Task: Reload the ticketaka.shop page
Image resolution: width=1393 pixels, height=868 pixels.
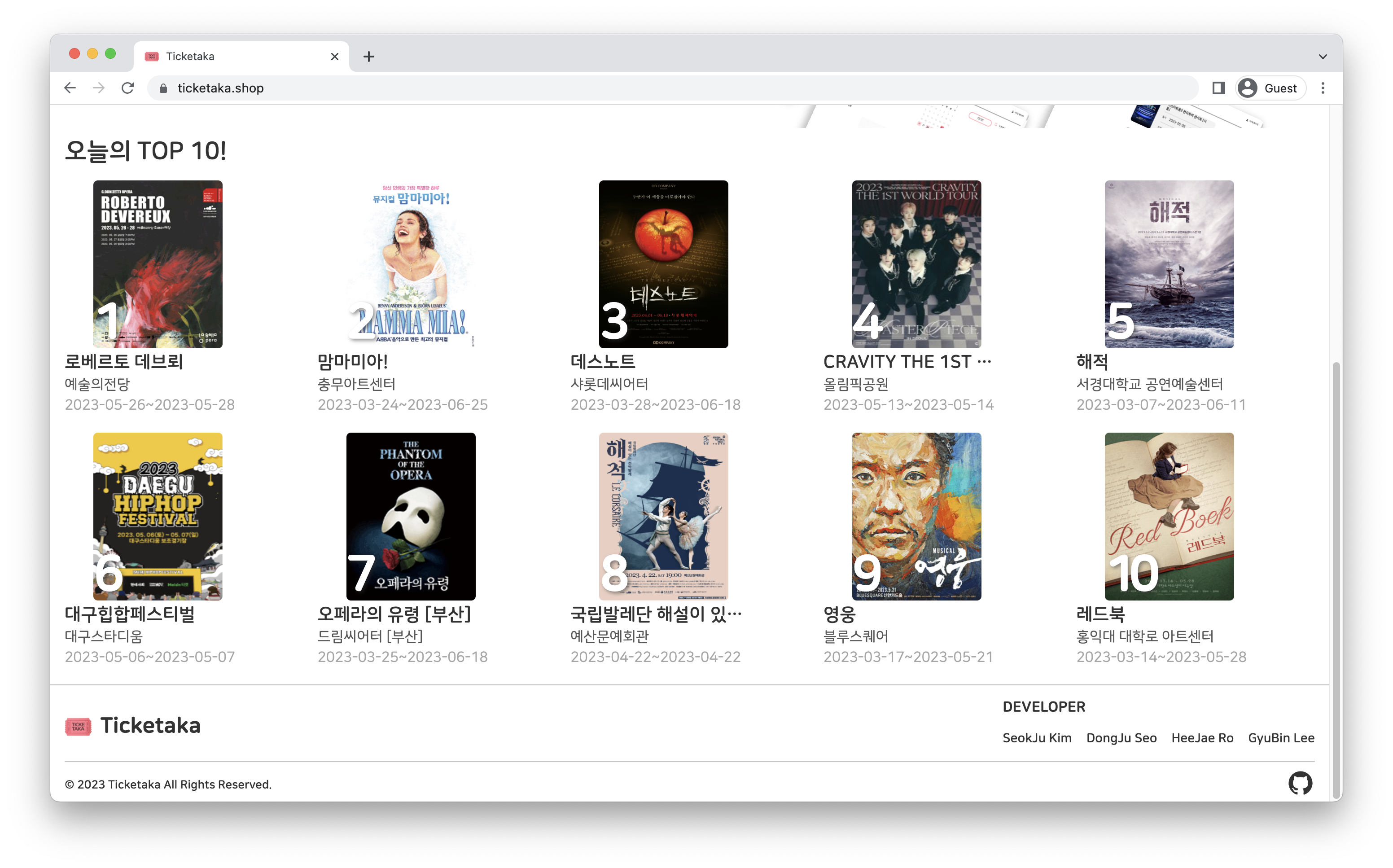Action: click(127, 88)
